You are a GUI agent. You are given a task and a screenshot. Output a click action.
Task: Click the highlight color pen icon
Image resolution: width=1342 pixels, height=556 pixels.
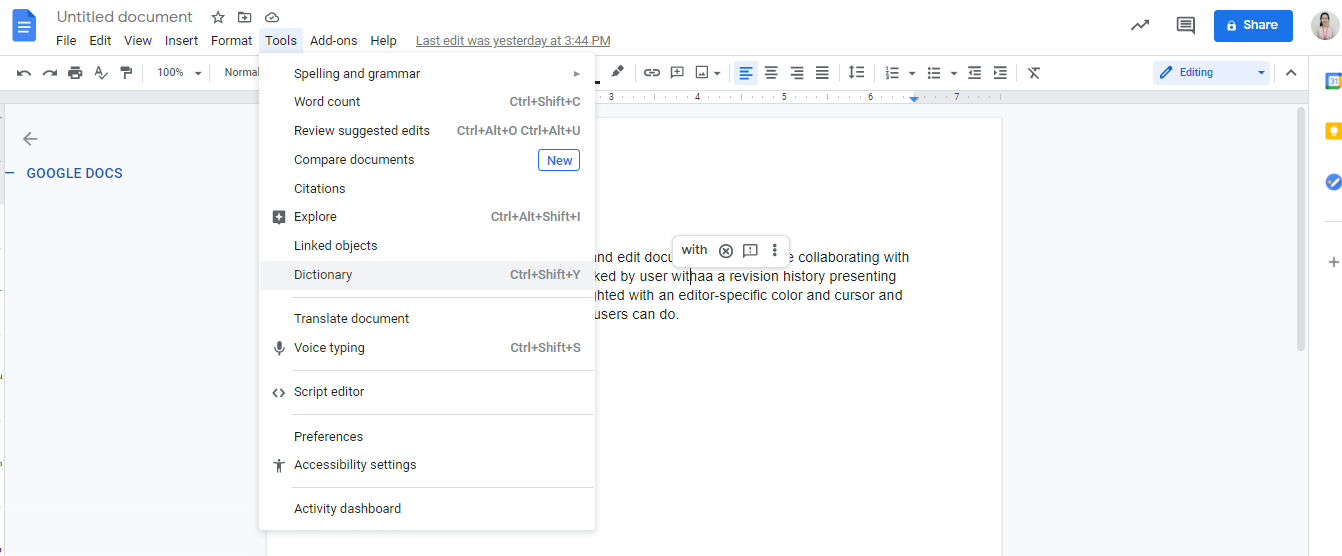617,72
